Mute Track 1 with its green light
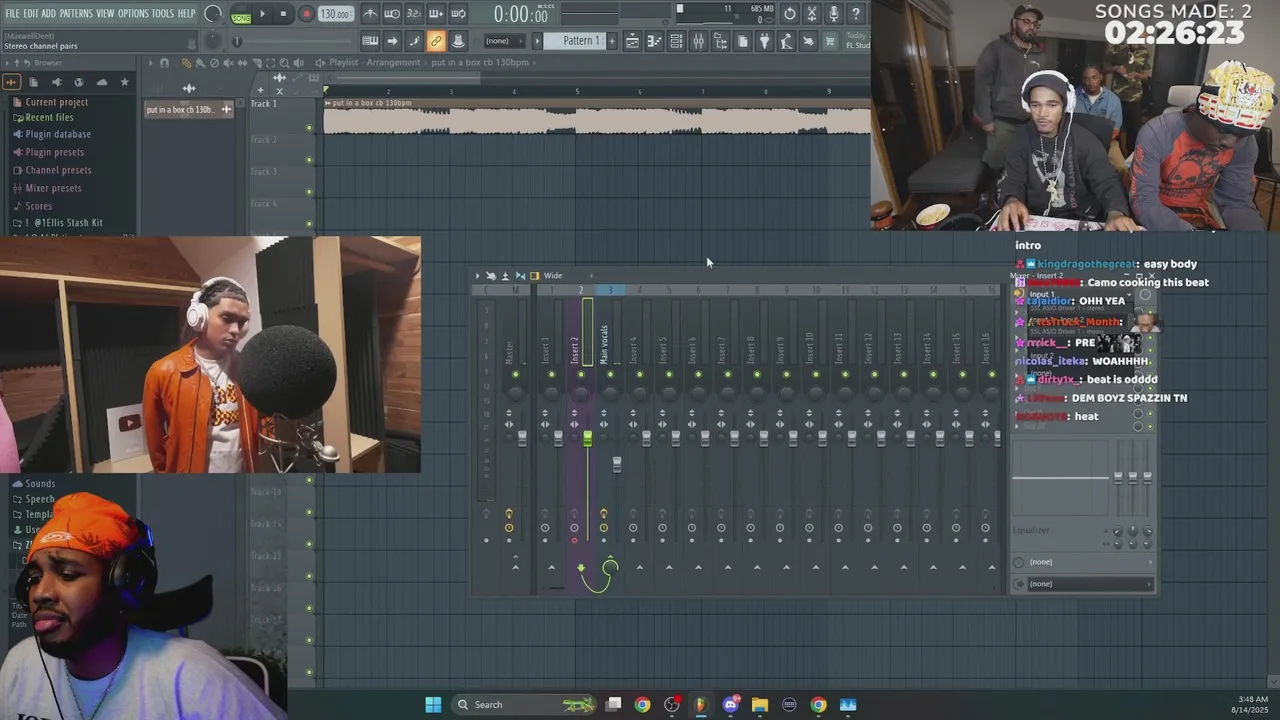The width and height of the screenshot is (1280, 720). coord(309,128)
